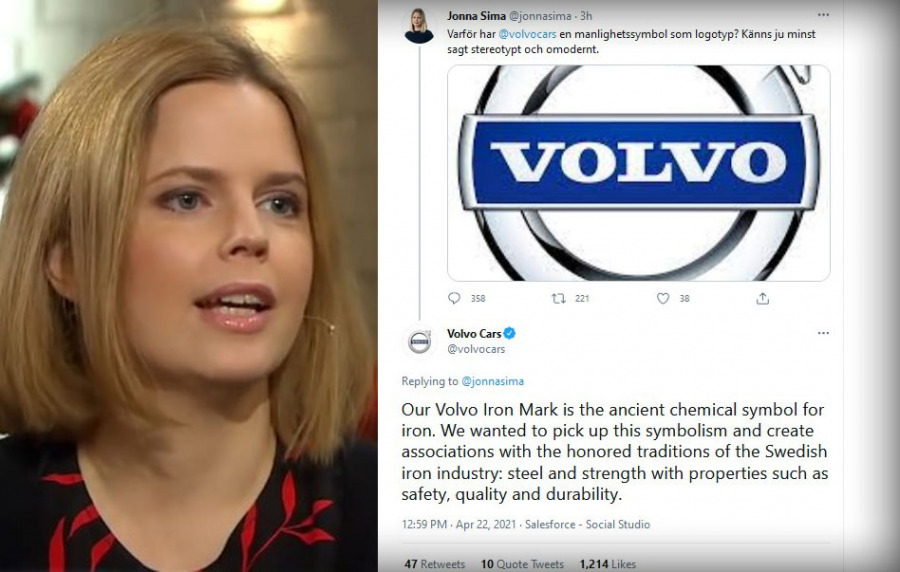Open the Volvo Cars profile avatar
The width and height of the screenshot is (900, 572).
click(x=420, y=341)
